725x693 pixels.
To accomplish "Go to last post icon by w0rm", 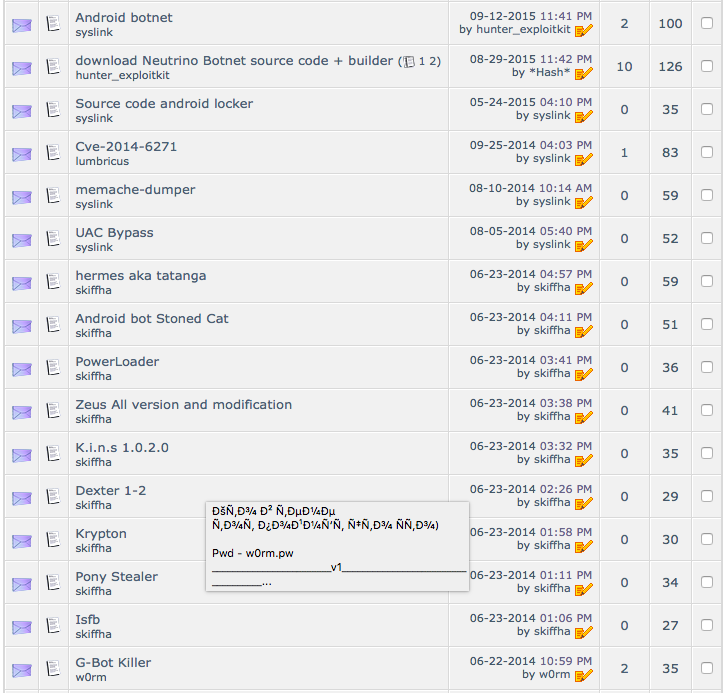I will pyautogui.click(x=584, y=675).
